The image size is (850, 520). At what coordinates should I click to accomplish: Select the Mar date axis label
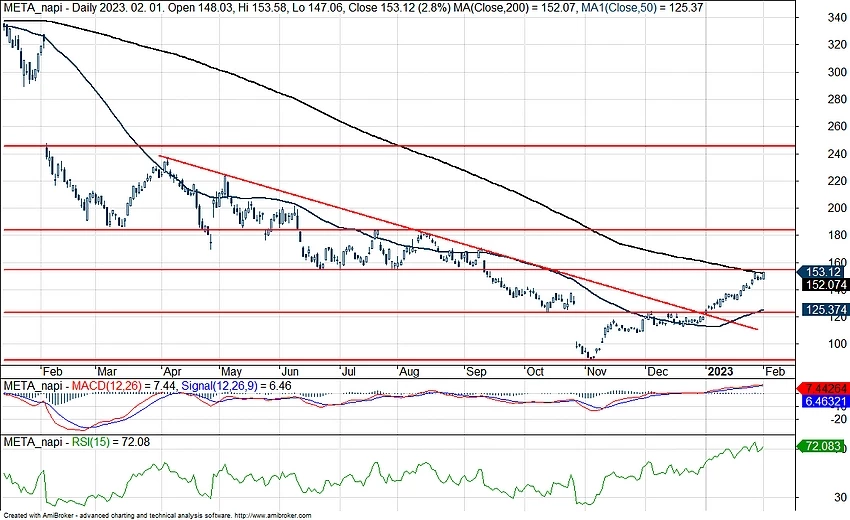(106, 372)
